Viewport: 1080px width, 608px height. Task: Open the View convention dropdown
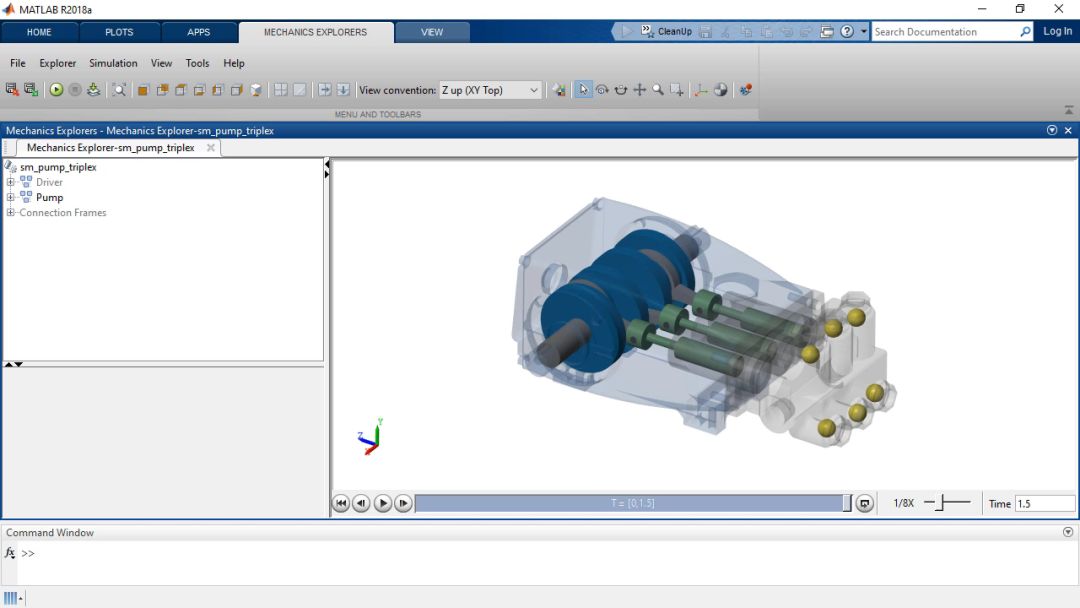click(x=490, y=90)
